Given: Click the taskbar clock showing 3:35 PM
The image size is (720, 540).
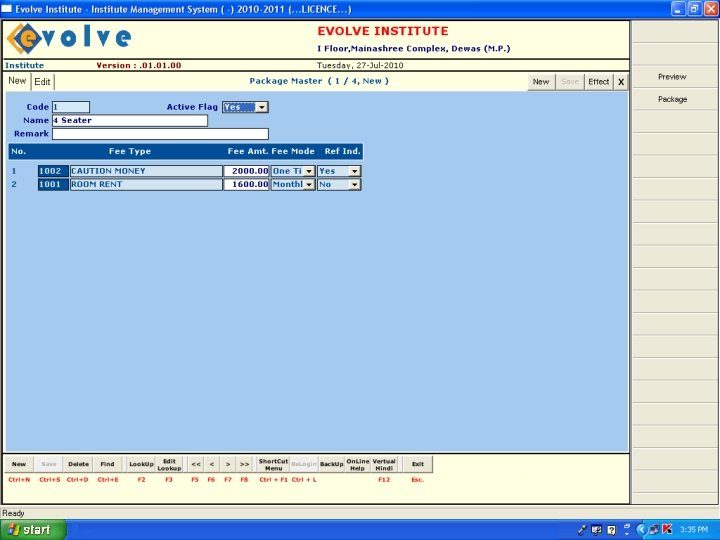Looking at the screenshot, I should 694,530.
